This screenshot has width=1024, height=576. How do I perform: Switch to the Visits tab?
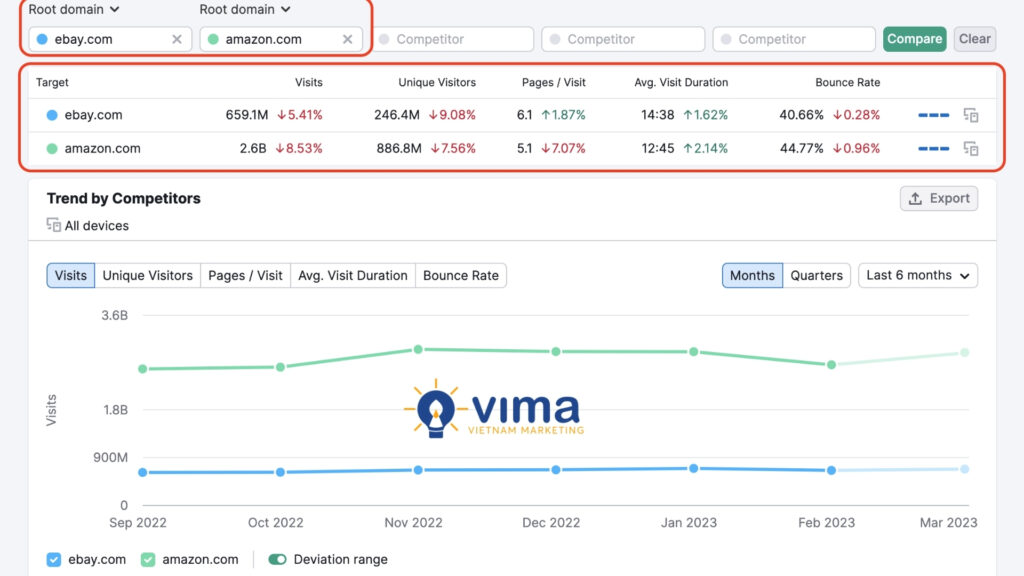point(71,276)
